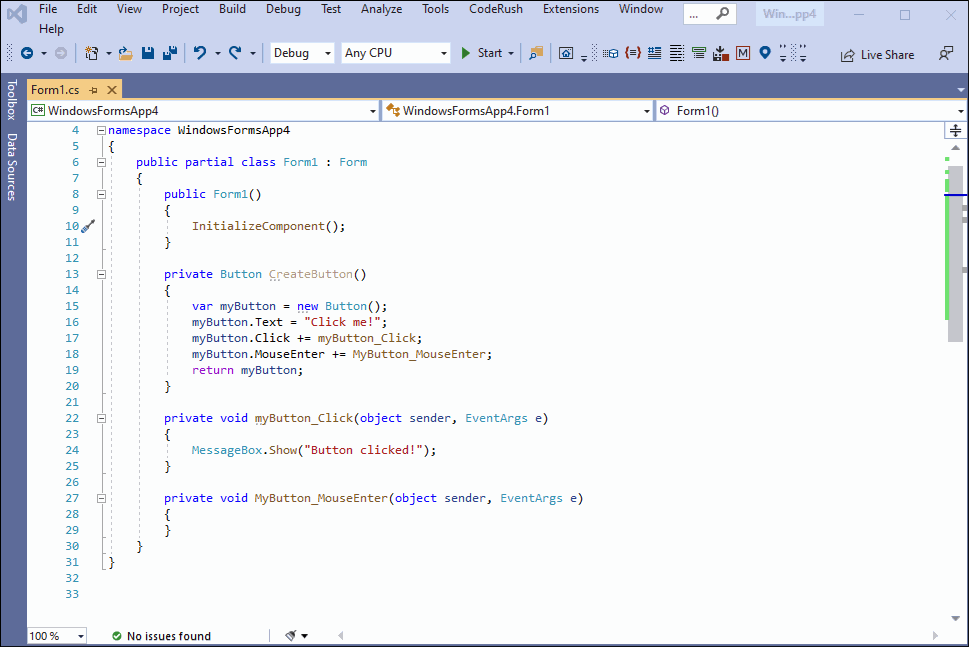This screenshot has height=647, width=969.
Task: Open the Any CPU platform dropdown
Action: pos(396,53)
